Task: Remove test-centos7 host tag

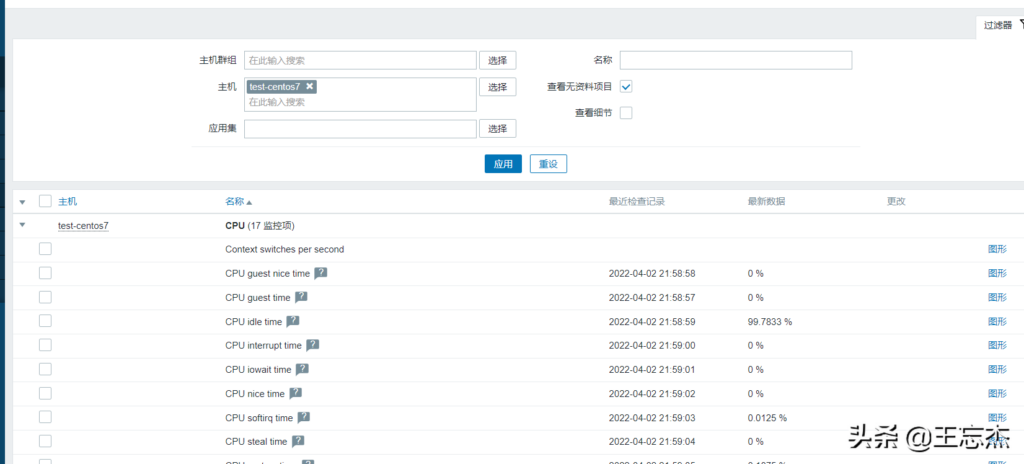Action: point(310,87)
